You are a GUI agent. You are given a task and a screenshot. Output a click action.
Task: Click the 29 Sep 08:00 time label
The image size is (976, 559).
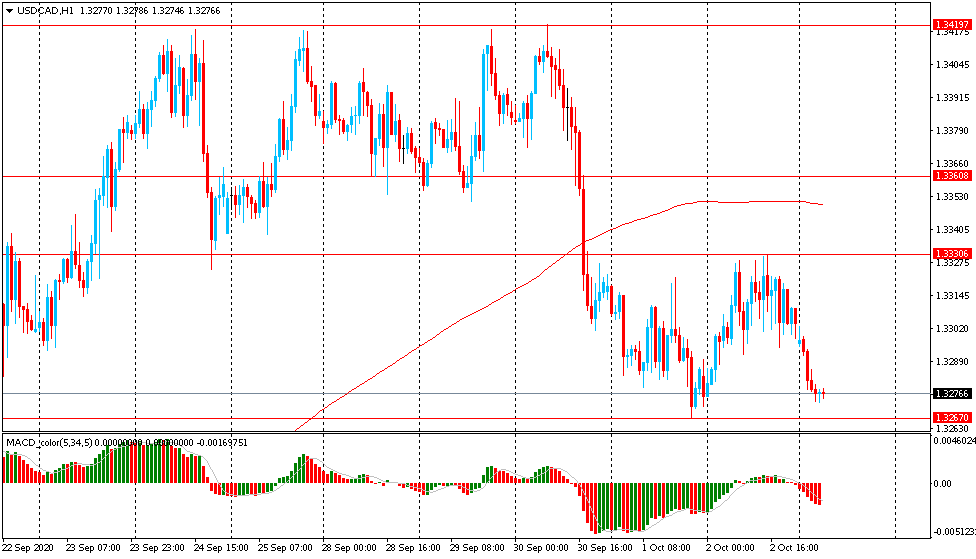477,548
